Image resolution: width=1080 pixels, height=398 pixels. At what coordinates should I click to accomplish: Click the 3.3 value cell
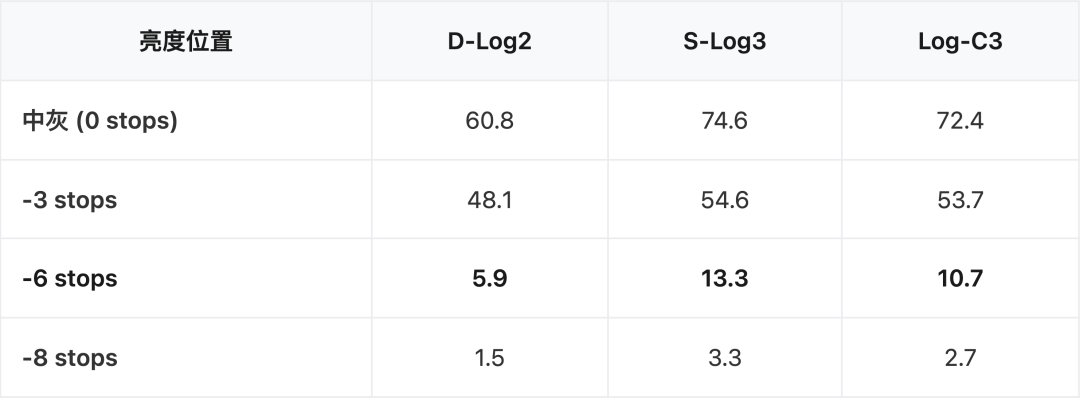pos(725,358)
